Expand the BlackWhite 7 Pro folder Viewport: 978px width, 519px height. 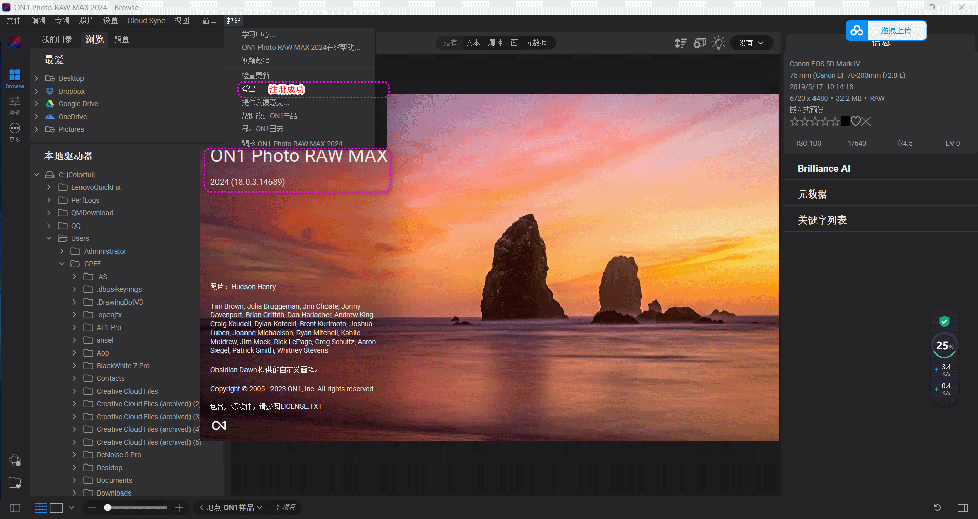pyautogui.click(x=74, y=366)
